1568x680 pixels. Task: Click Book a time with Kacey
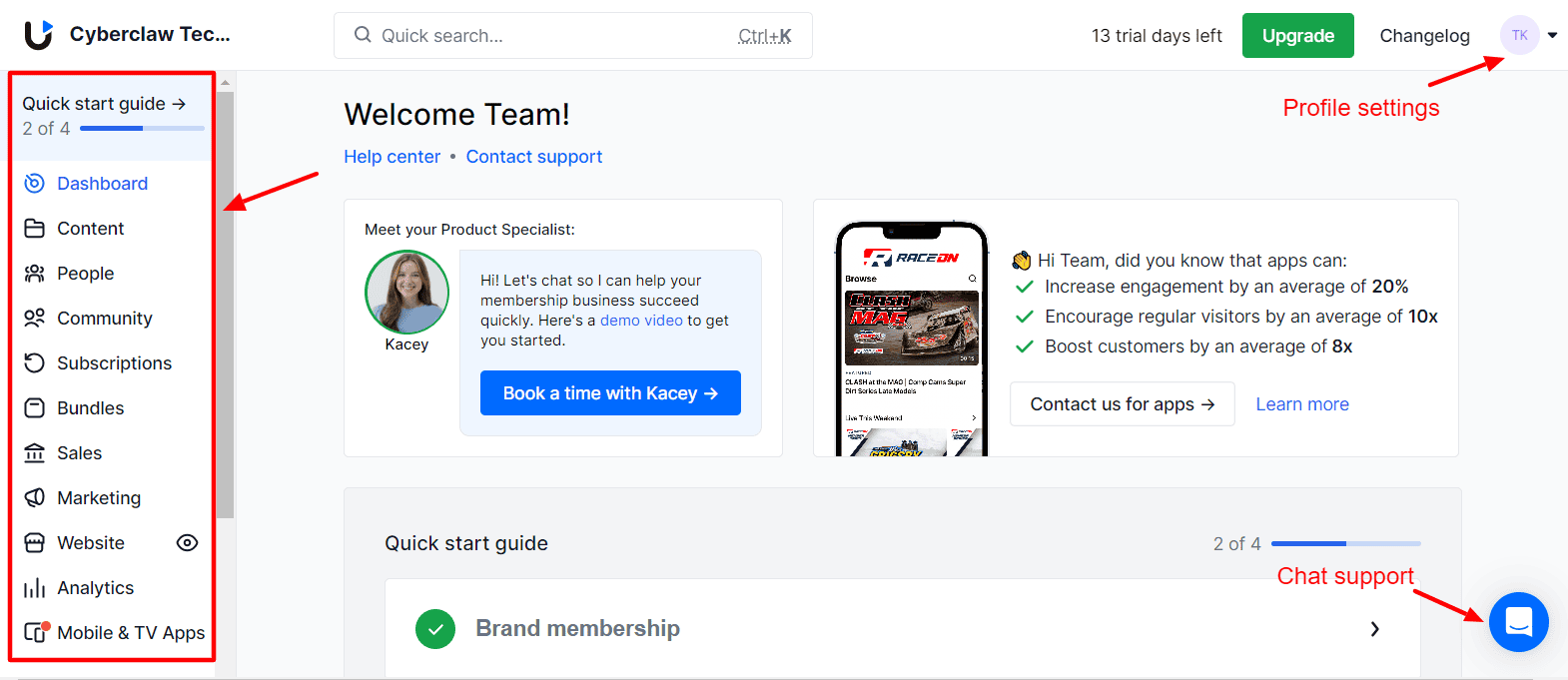[x=610, y=393]
